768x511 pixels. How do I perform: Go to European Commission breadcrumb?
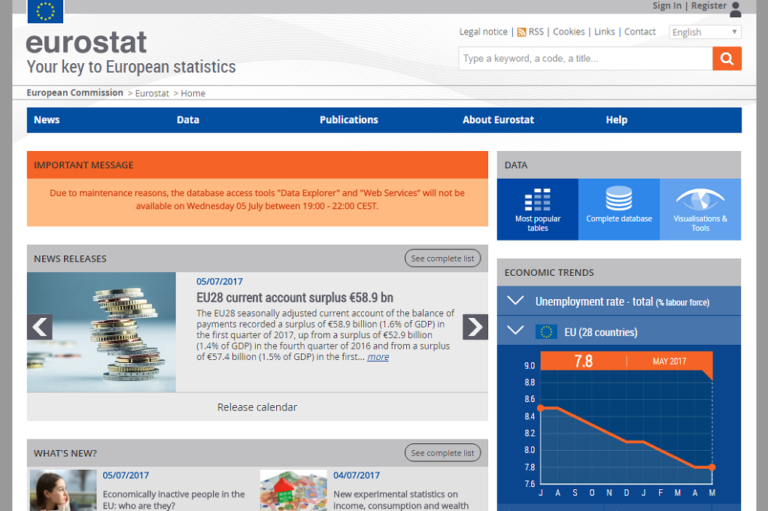[x=75, y=93]
